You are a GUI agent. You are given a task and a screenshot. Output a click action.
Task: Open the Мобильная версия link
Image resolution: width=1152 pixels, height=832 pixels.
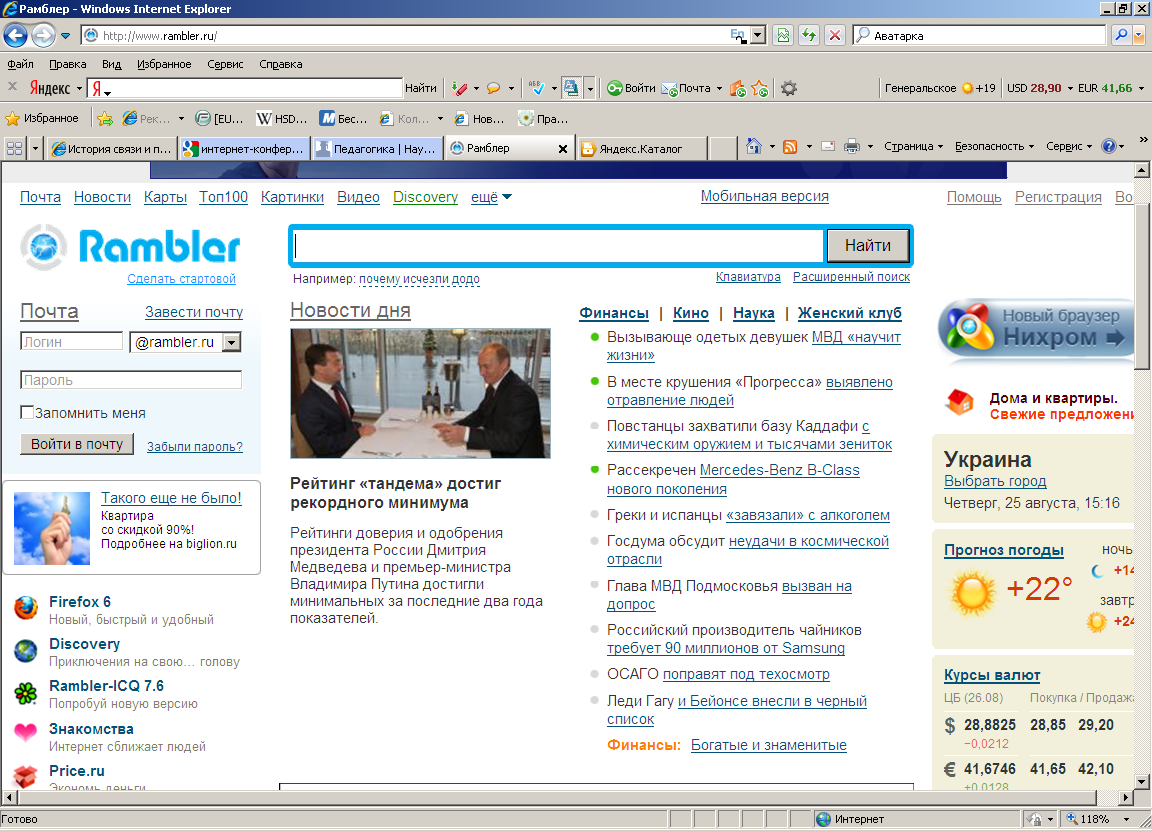765,196
